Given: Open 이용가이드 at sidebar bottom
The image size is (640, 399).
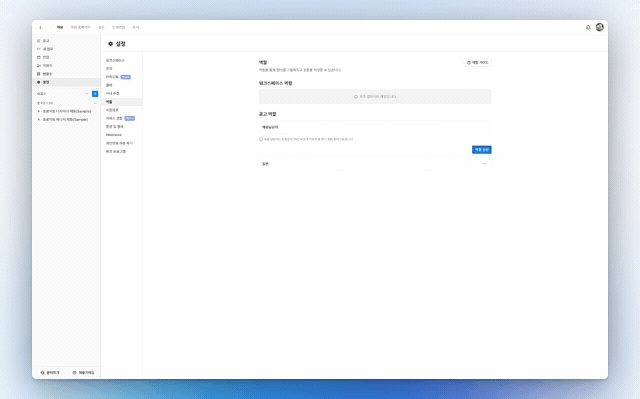Looking at the screenshot, I should [x=83, y=373].
